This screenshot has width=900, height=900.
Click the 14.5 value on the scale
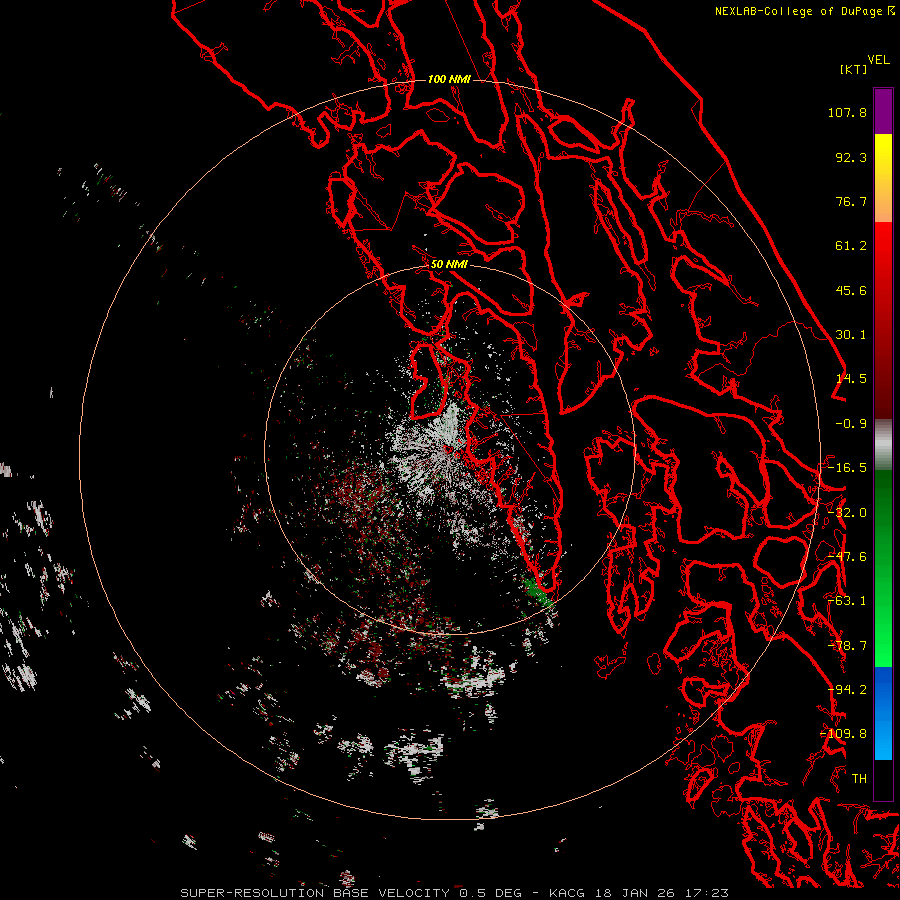point(851,379)
